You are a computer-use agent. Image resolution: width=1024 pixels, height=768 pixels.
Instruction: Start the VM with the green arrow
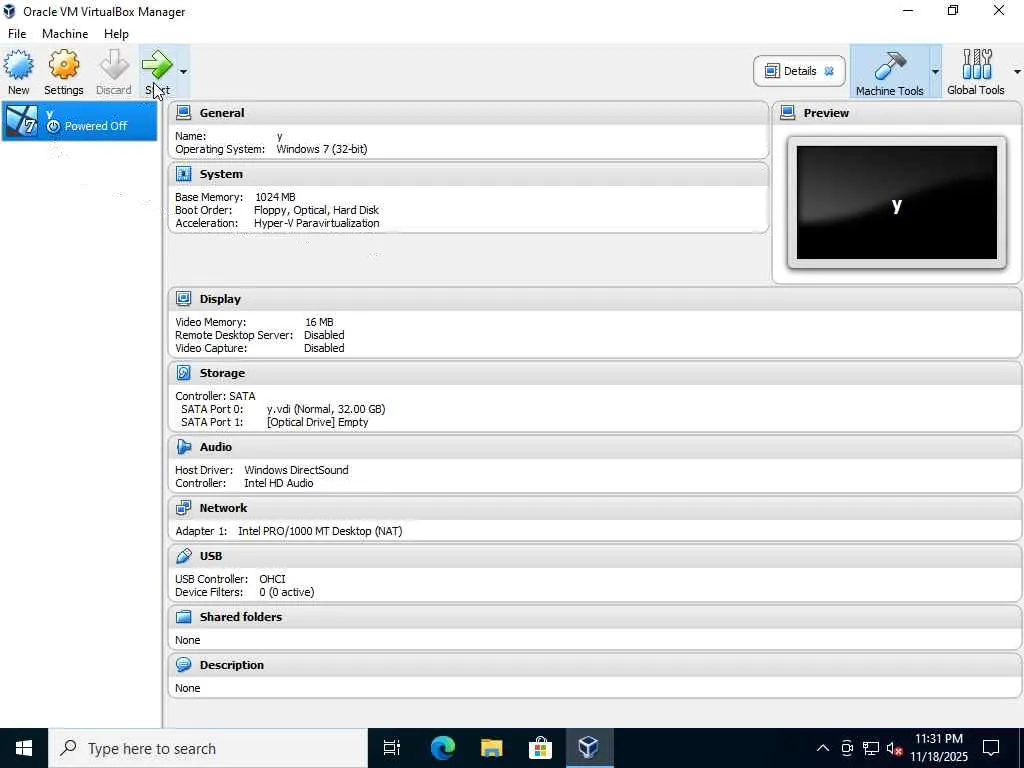(x=157, y=65)
